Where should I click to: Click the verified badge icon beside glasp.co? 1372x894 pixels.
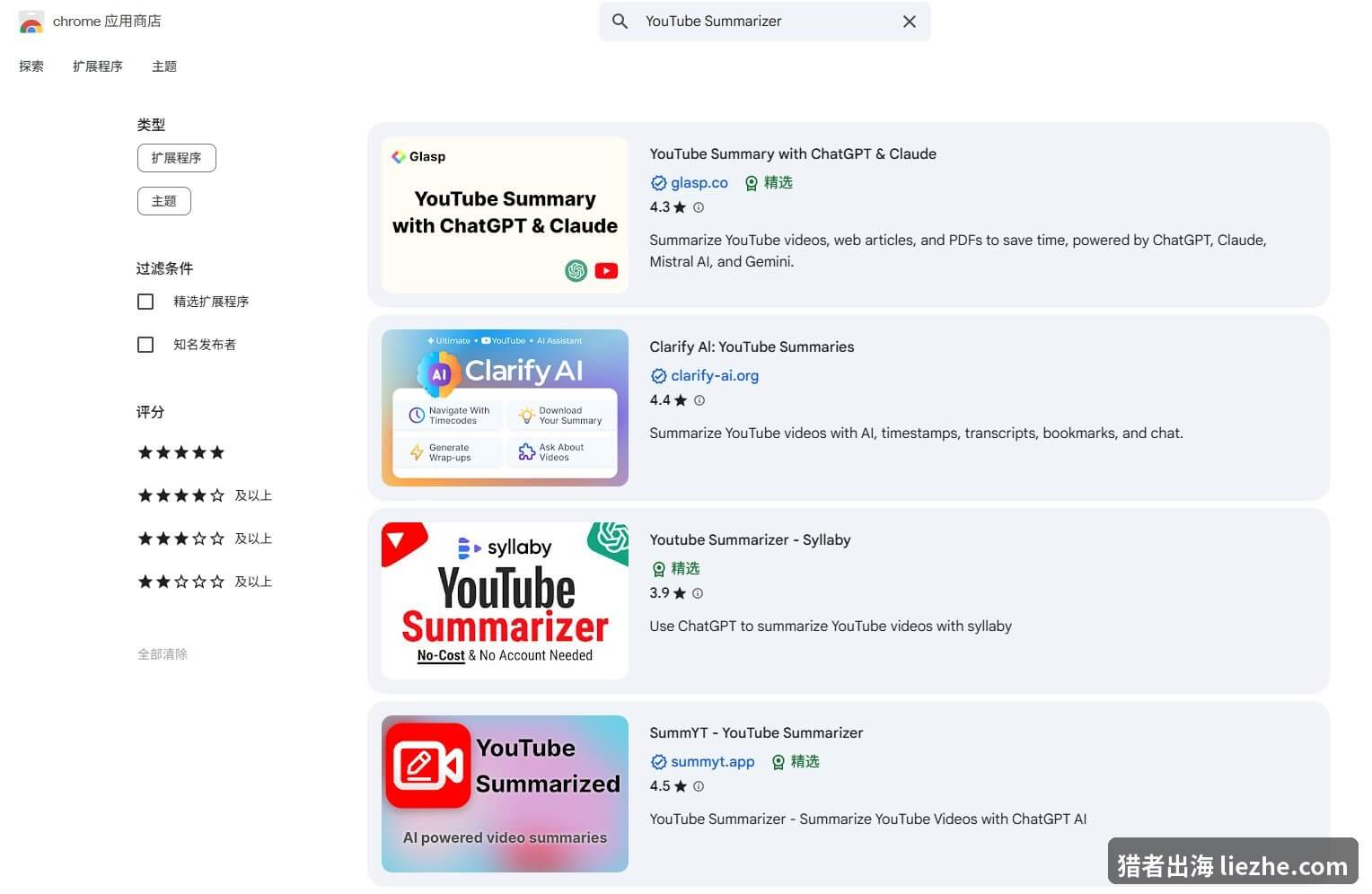click(x=659, y=183)
